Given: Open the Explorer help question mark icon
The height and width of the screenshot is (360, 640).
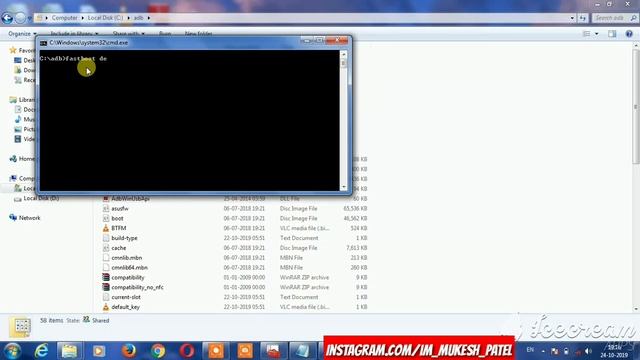Looking at the screenshot, I should pyautogui.click(x=629, y=34).
